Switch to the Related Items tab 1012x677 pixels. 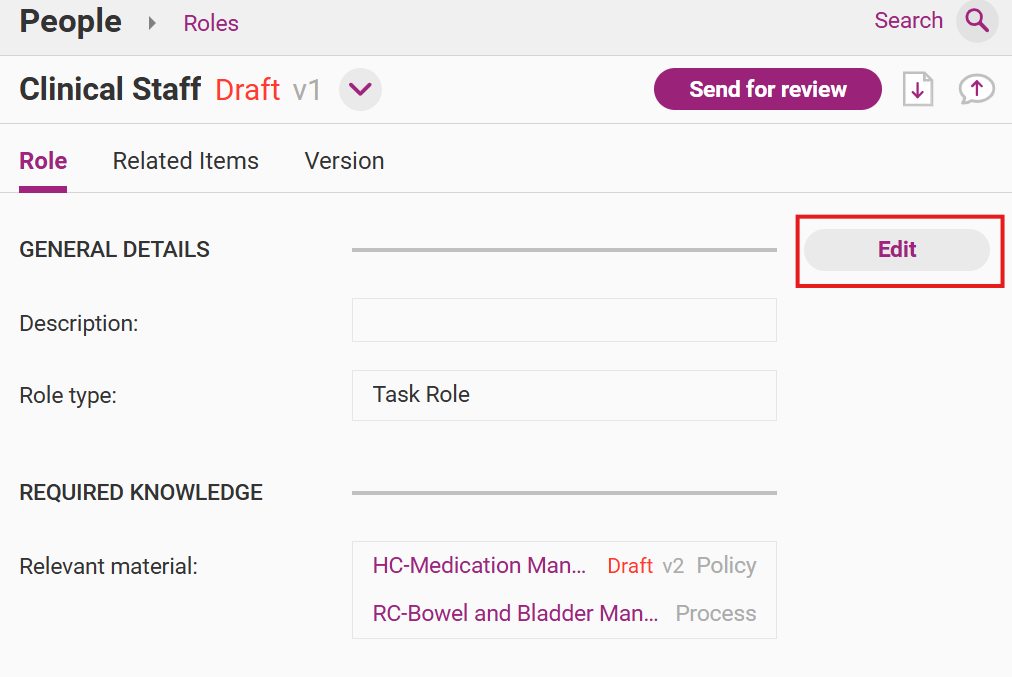185,161
